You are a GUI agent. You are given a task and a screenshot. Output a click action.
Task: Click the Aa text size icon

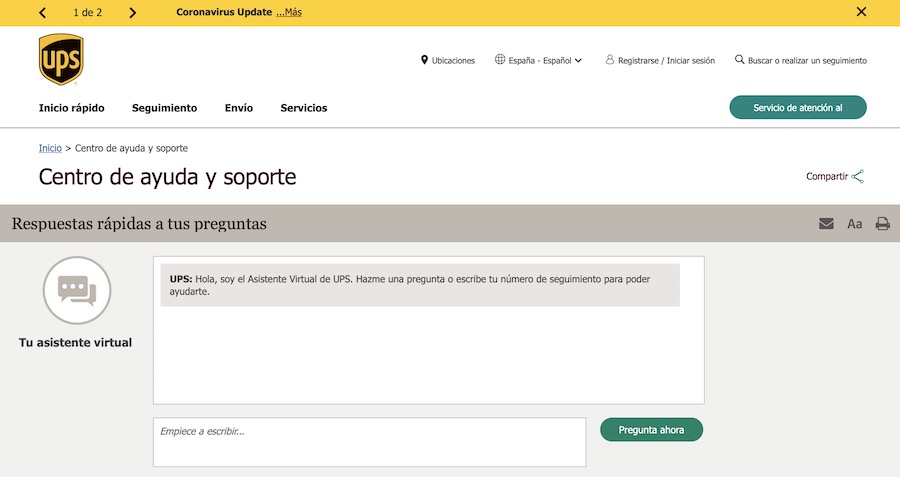(854, 224)
